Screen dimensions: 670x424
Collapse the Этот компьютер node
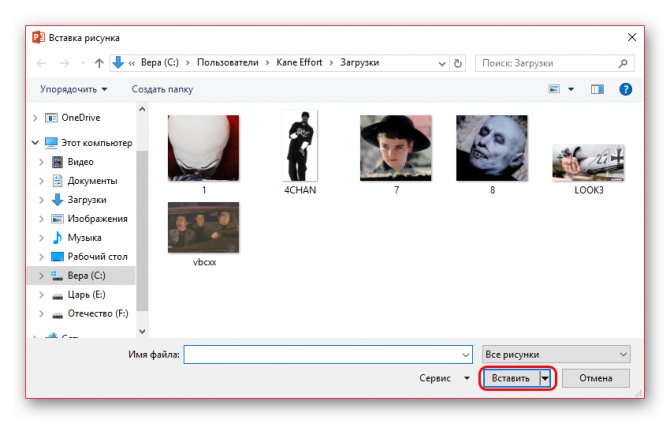pyautogui.click(x=35, y=142)
